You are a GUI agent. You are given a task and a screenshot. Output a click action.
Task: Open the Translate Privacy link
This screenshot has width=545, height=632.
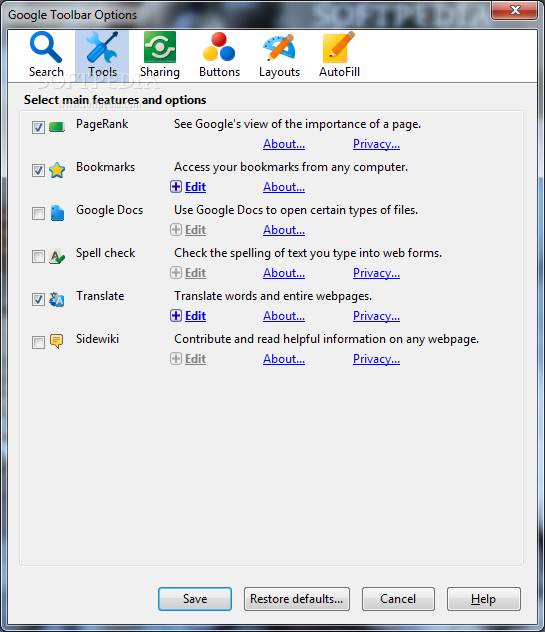[x=376, y=316]
